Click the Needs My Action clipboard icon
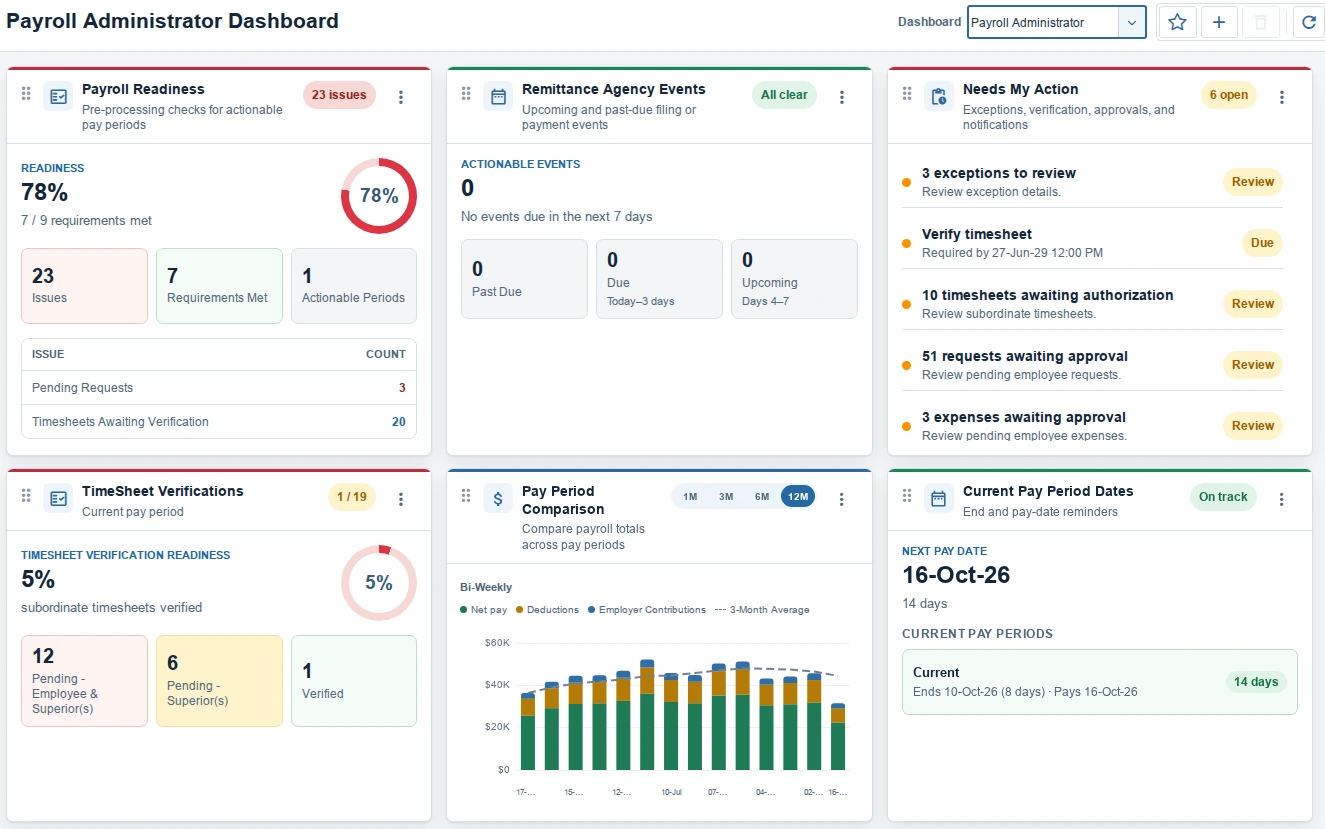Screen dimensions: 1325x829 939,96
